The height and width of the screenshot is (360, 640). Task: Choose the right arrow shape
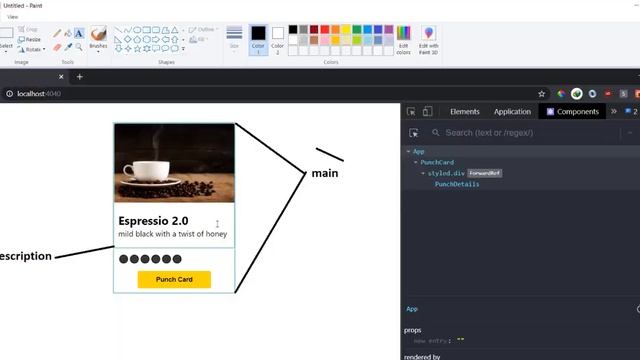click(x=156, y=40)
